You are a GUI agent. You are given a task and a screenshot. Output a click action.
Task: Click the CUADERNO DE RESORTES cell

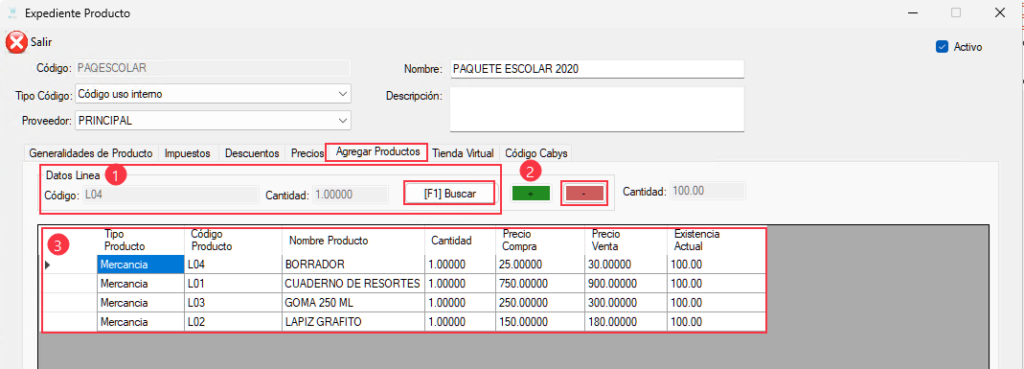pos(353,283)
